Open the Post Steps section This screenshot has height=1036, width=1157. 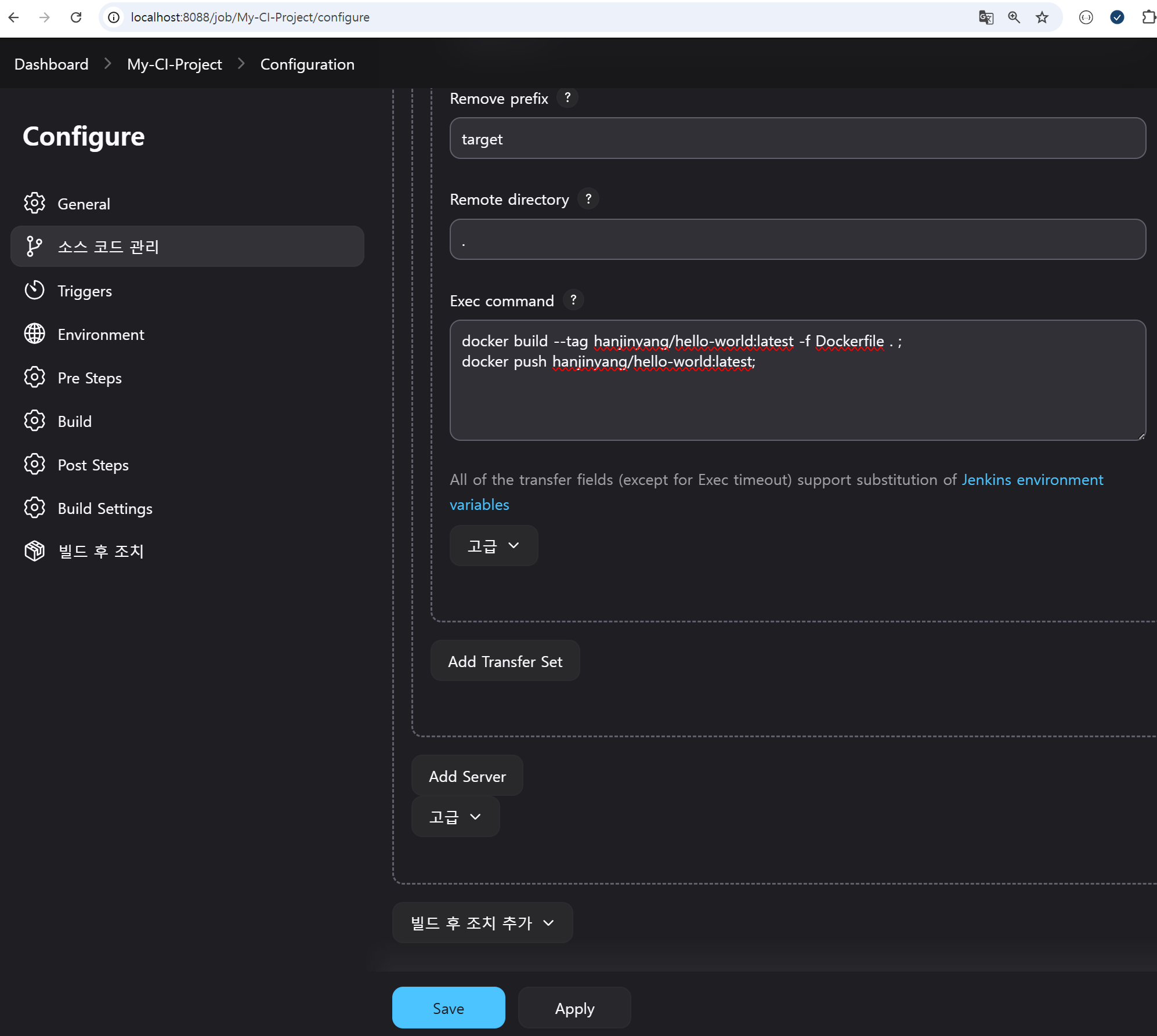tap(93, 465)
